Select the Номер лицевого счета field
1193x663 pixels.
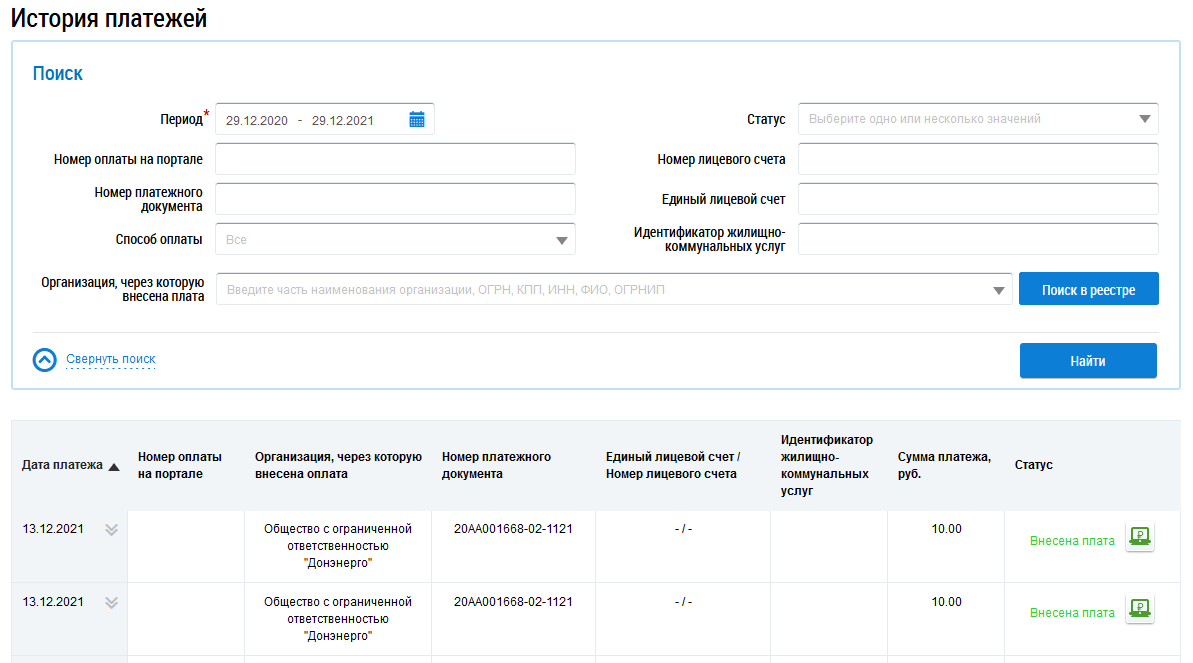click(977, 159)
